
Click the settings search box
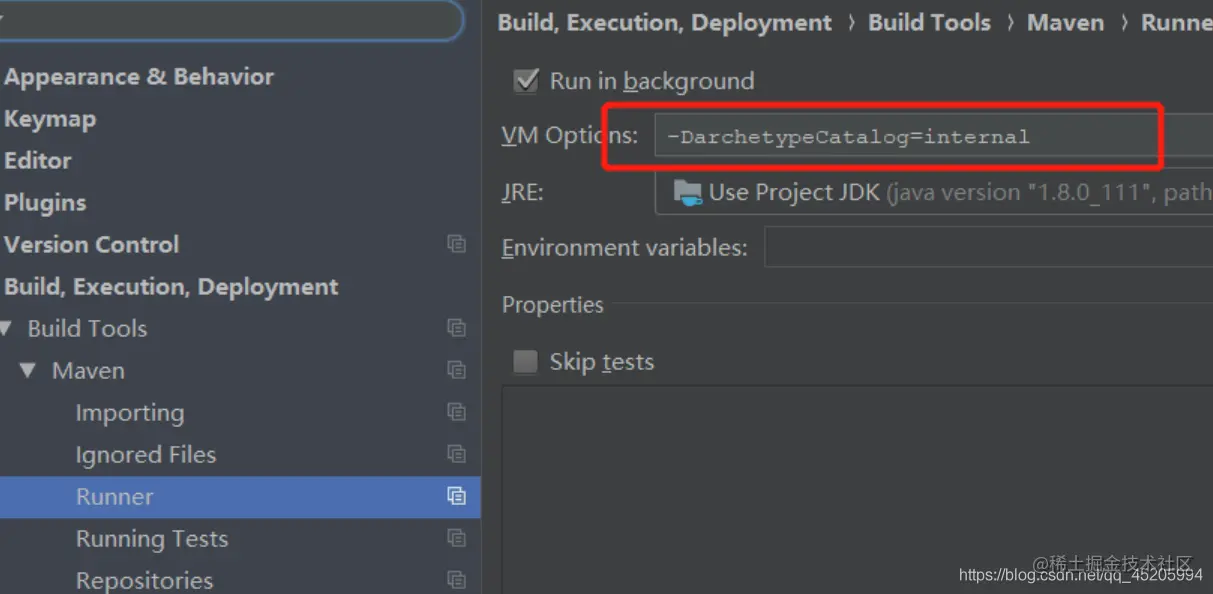[x=231, y=19]
